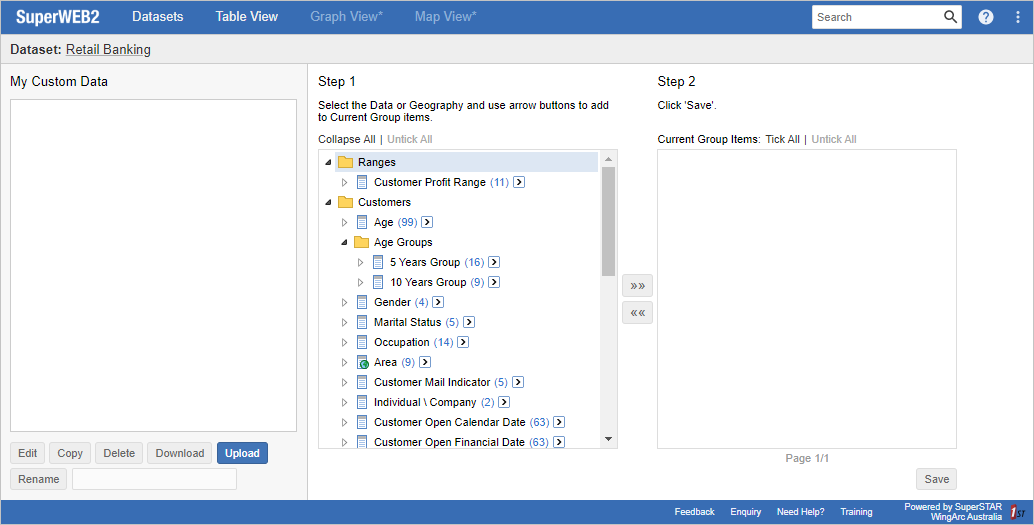The width and height of the screenshot is (1034, 525).
Task: Expand the Customer Profit Range field
Action: pyautogui.click(x=345, y=182)
